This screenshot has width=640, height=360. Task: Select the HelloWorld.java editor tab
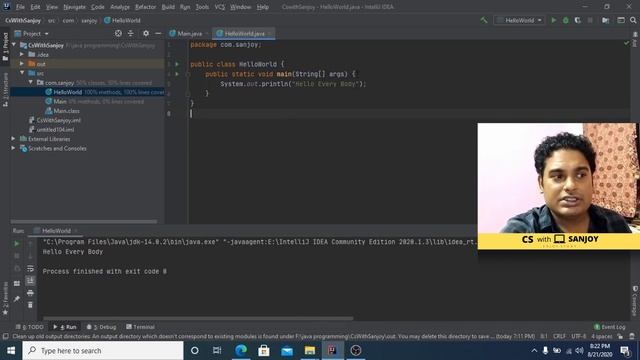pos(244,33)
